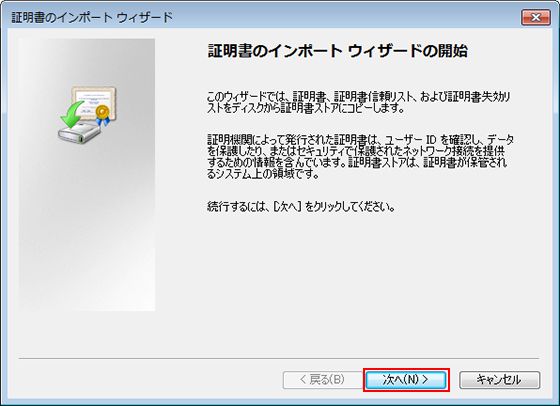Click the horizontal separator above the buttons
Viewport: 560px width, 406px height.
(279, 358)
